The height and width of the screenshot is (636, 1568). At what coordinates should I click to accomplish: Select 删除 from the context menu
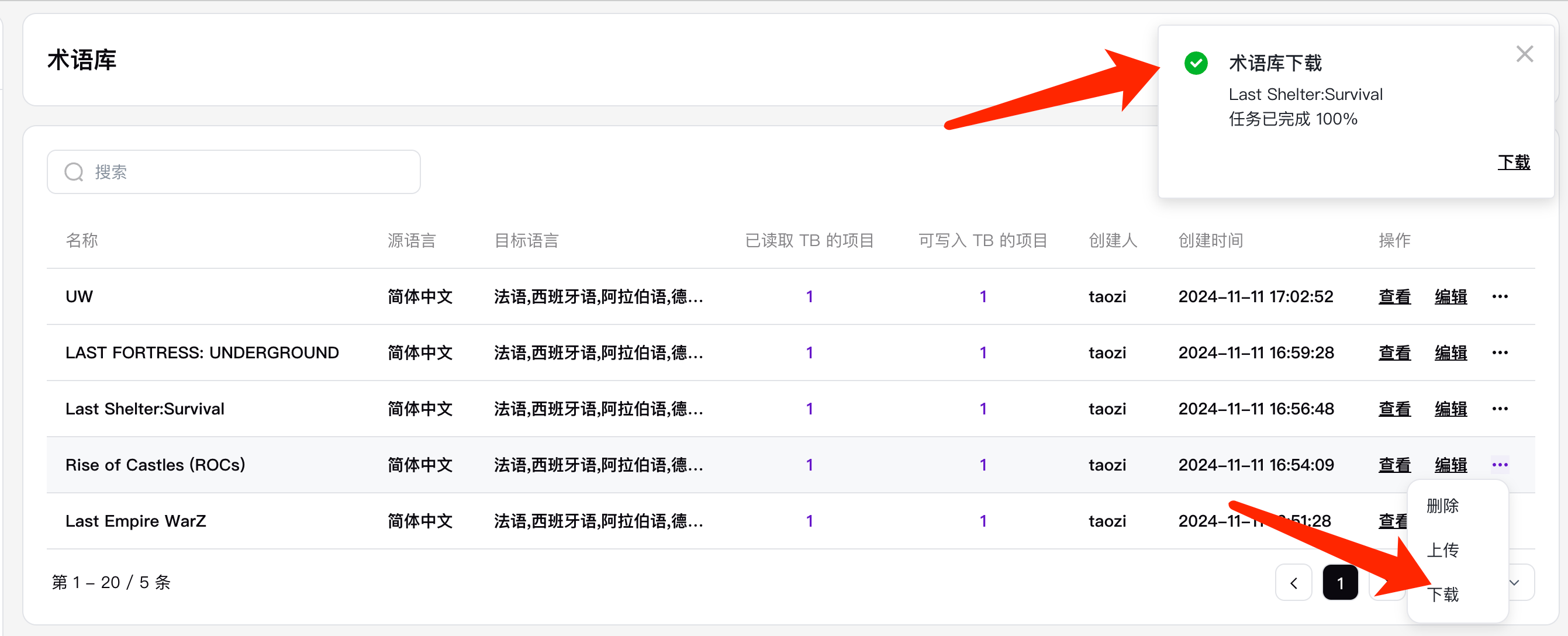point(1443,506)
